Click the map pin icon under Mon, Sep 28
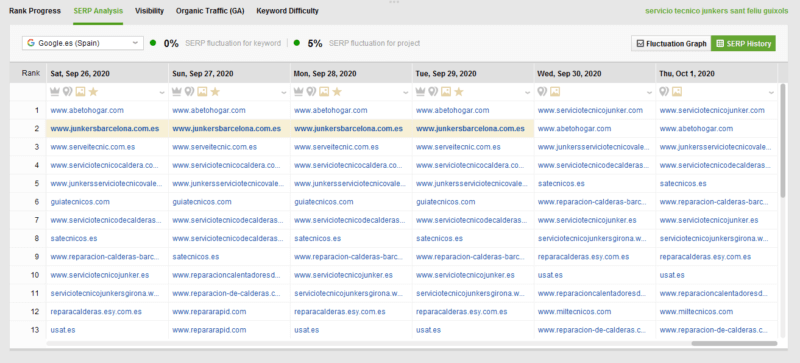This screenshot has height=363, width=800. click(x=311, y=92)
